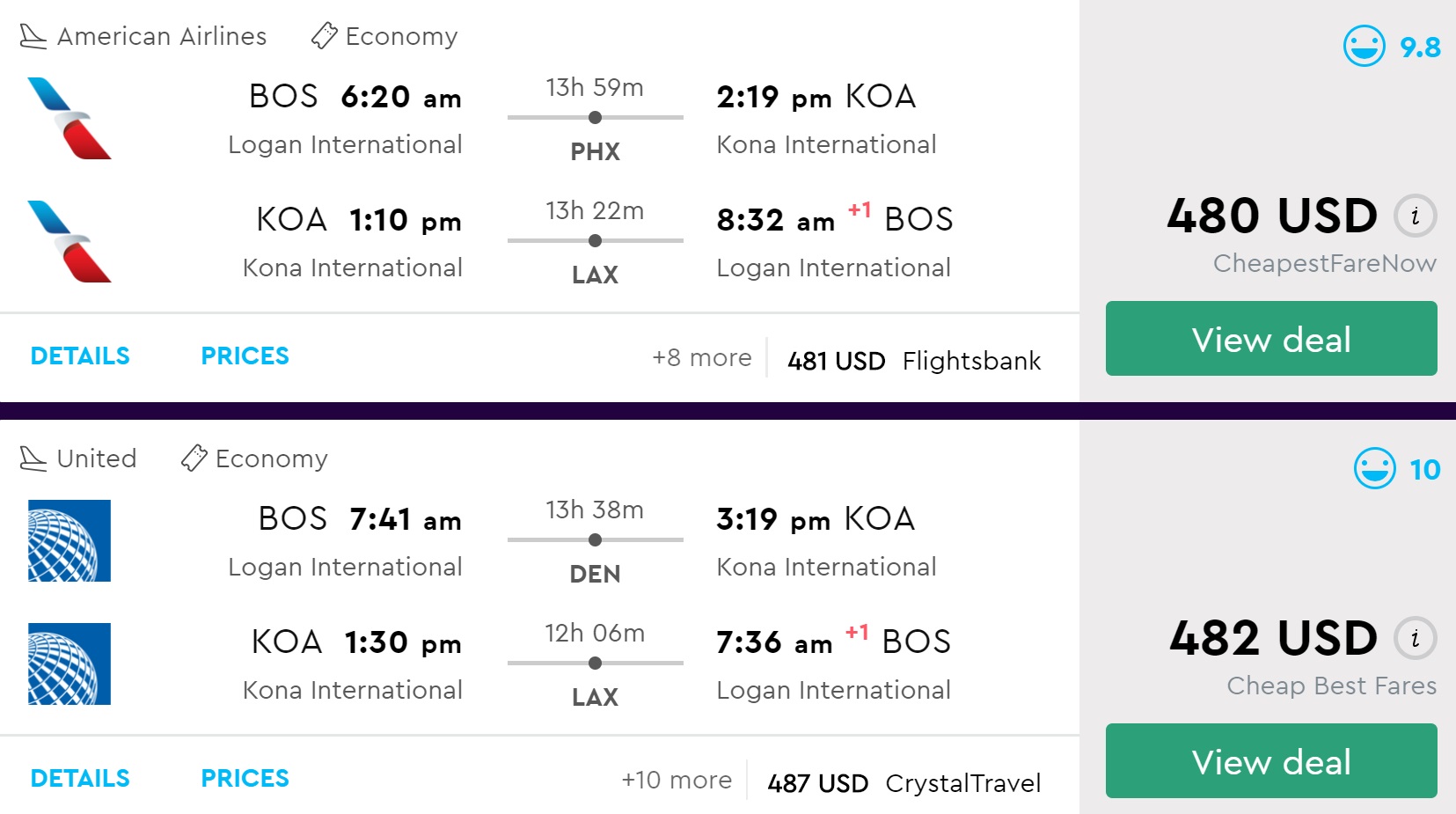Click the airplane seat icon beside United
1456x814 pixels.
33,458
